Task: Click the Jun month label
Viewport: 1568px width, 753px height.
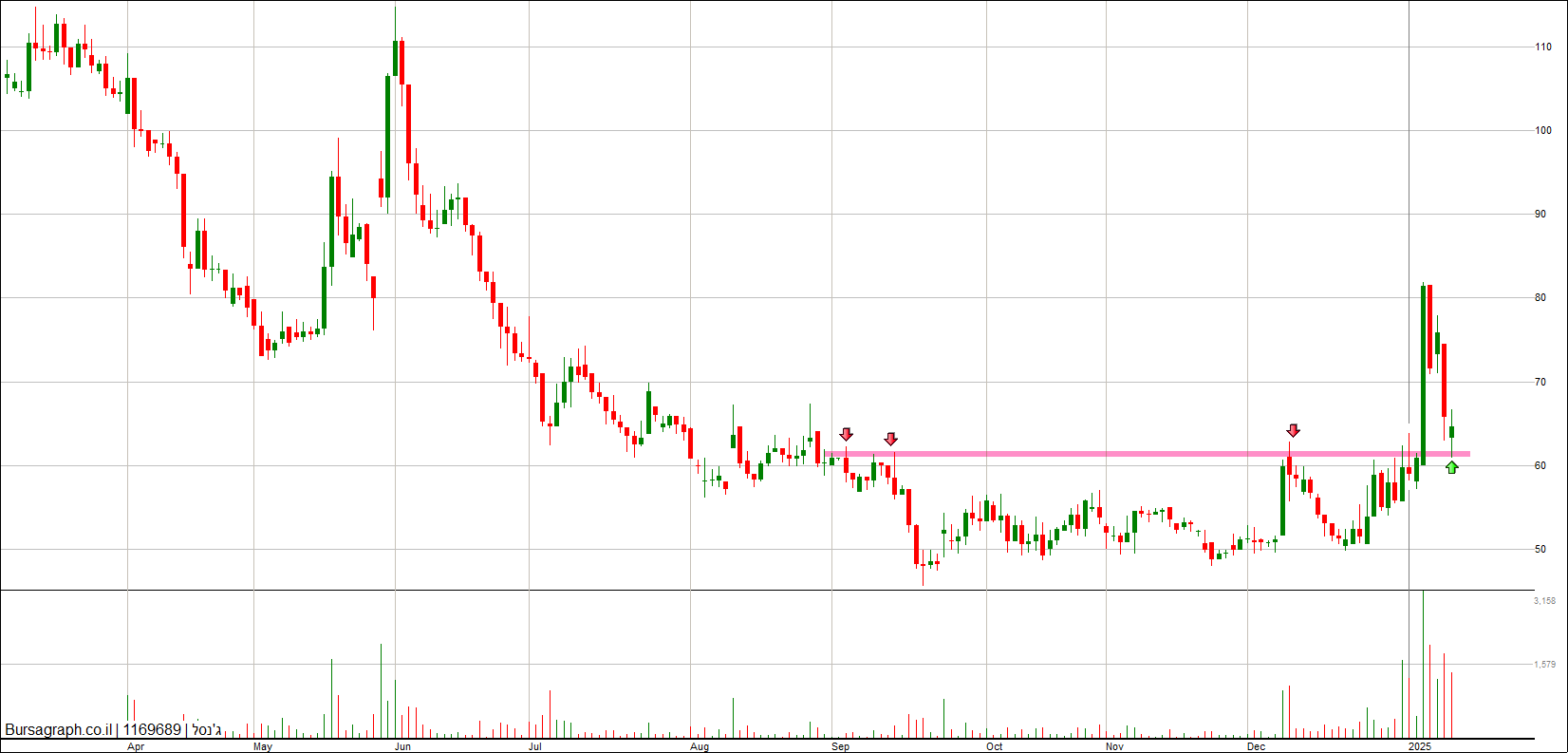Action: [402, 746]
